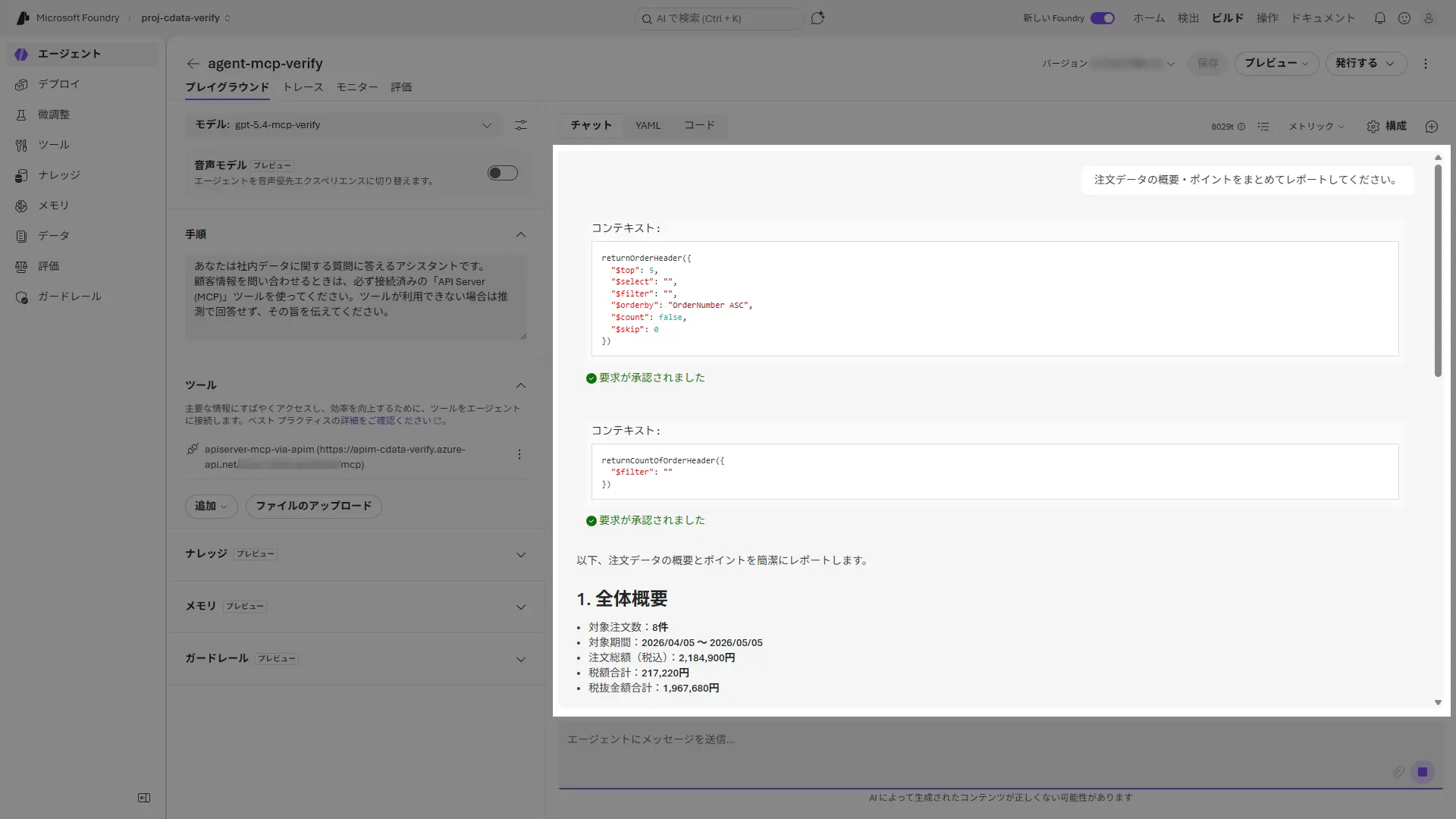This screenshot has width=1456, height=819.
Task: Open the notifications bell icon
Action: pos(1380,18)
